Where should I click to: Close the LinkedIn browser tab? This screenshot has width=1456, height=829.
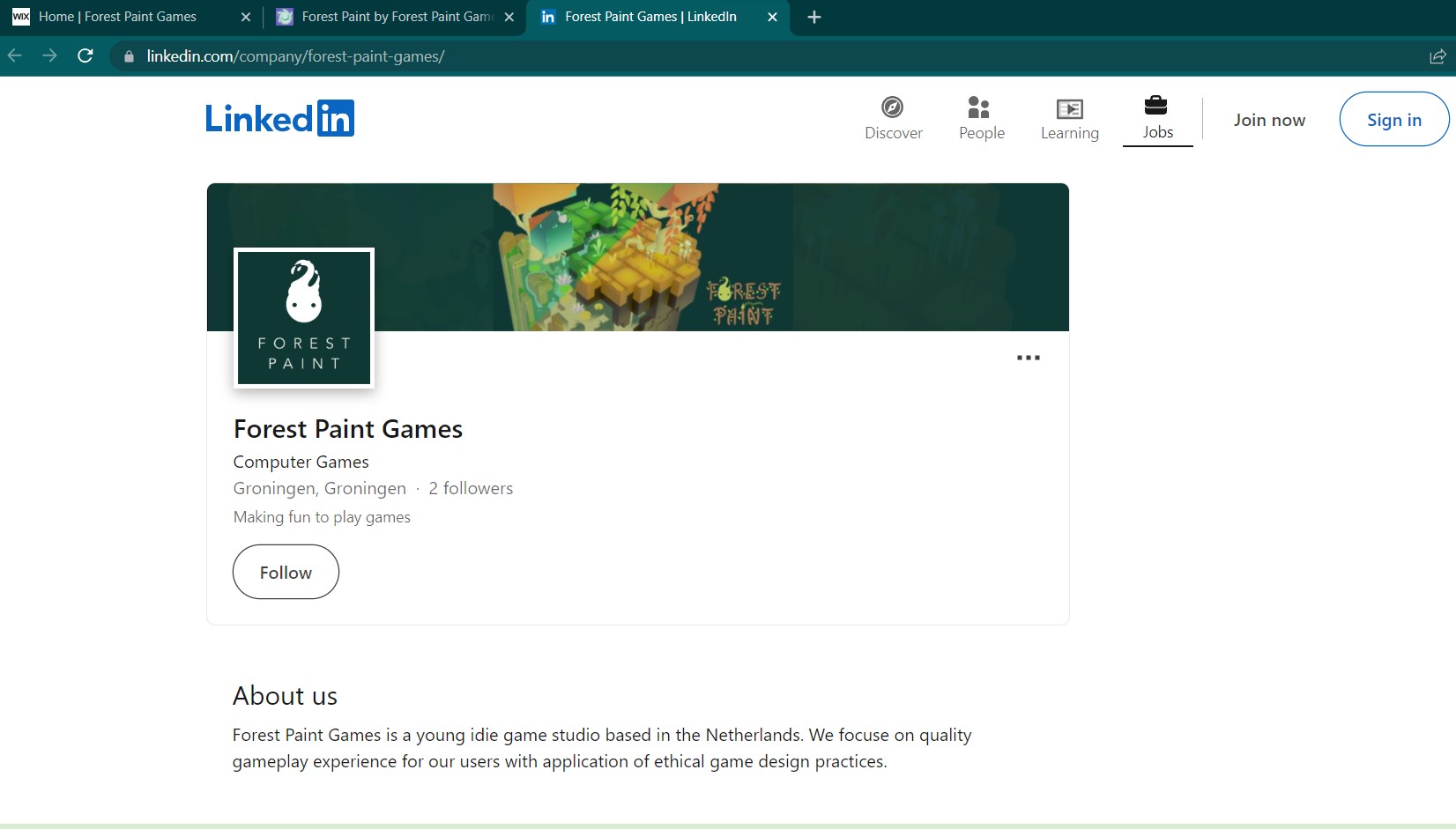pyautogui.click(x=773, y=17)
